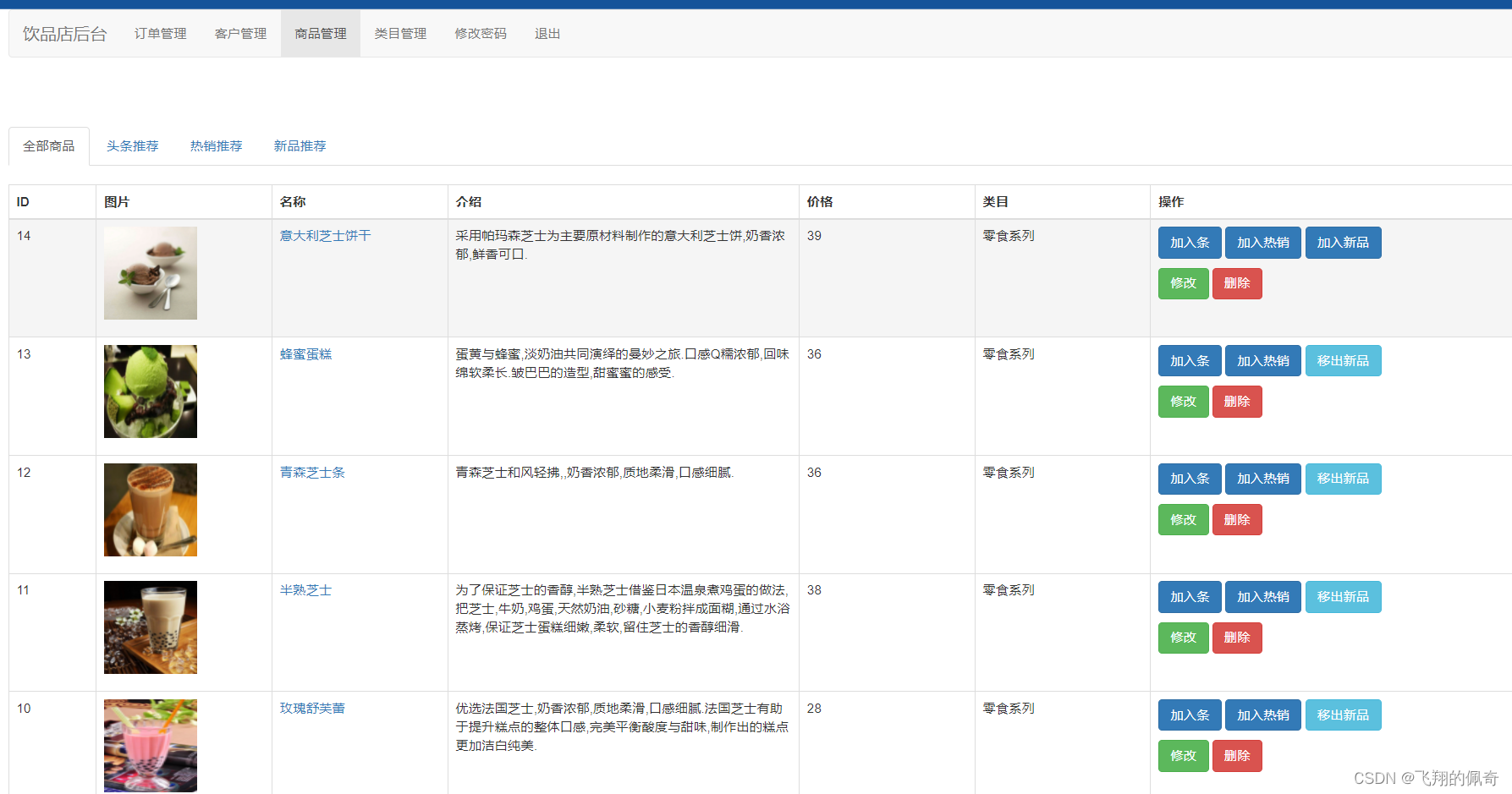Open the 蜂蜜蛋糕 product link

(x=305, y=354)
